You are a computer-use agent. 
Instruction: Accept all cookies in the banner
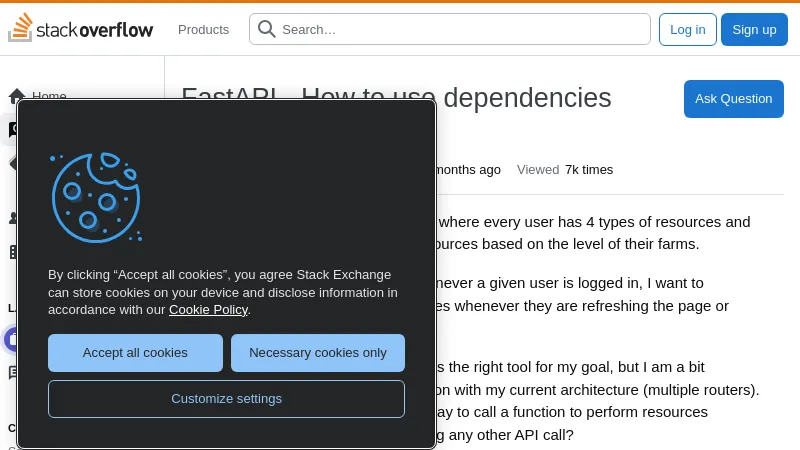point(135,353)
